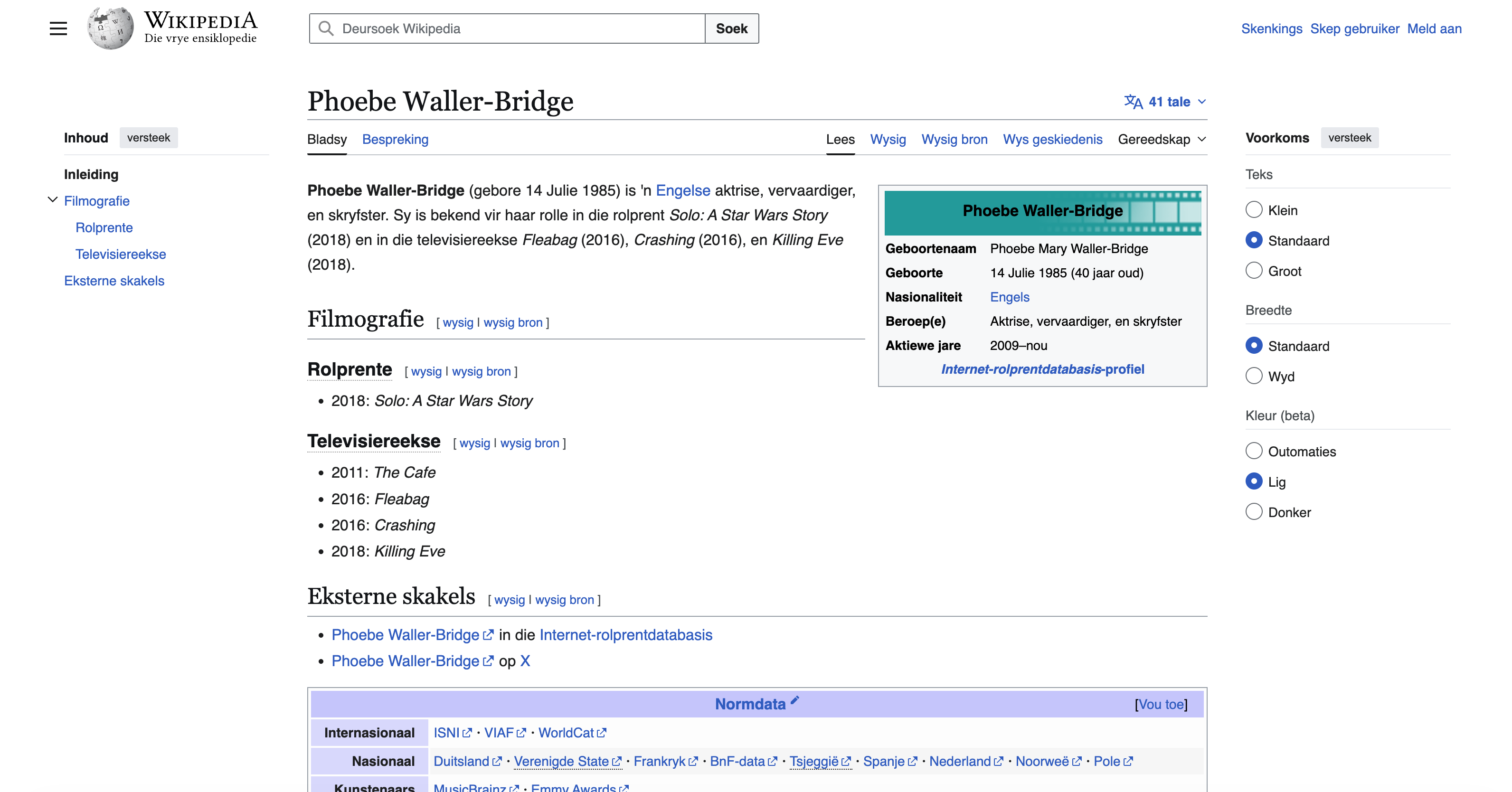Open the Skenkings link

tap(1271, 28)
